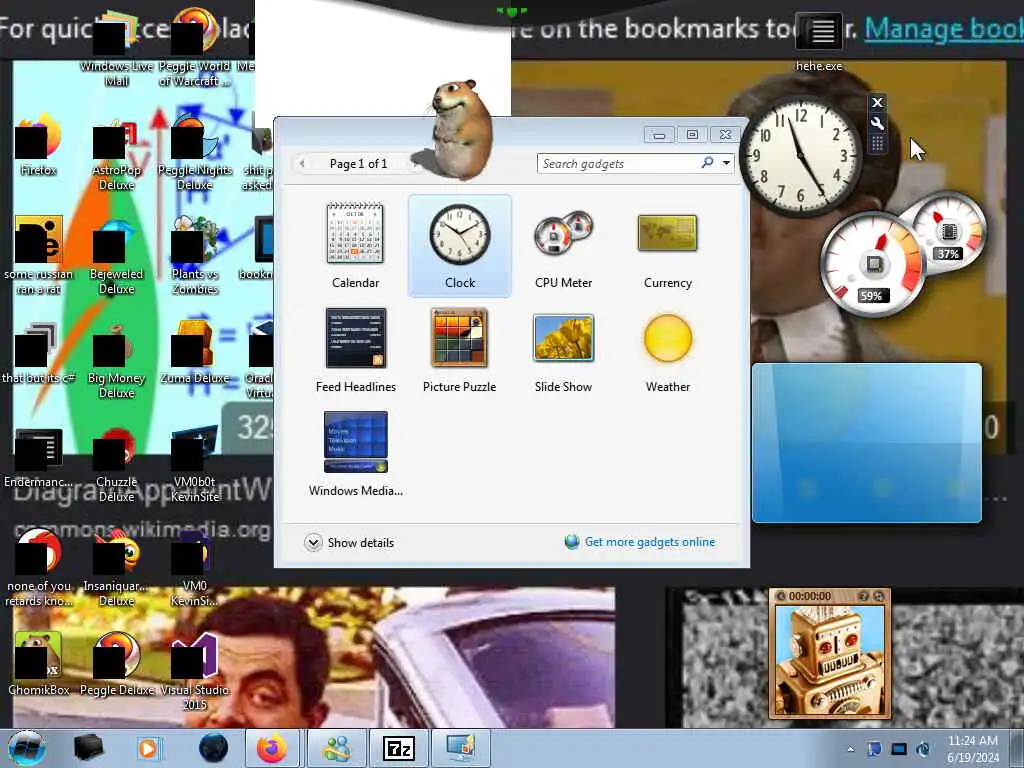Open the Firefox desktop shortcut

tap(38, 146)
